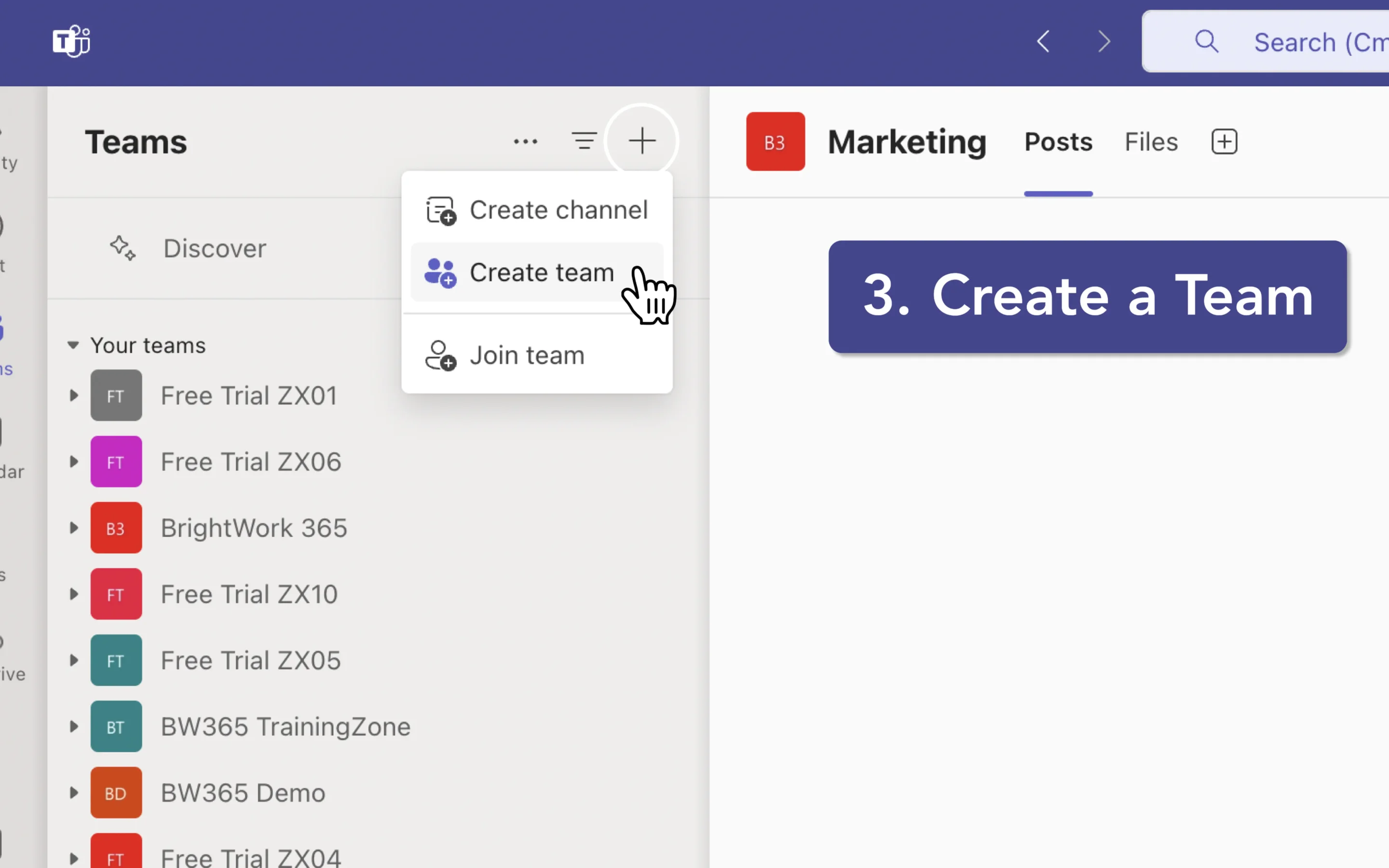Screen dimensions: 1389x868
Task: Expand the BW365 TrainingZone team
Action: point(73,726)
